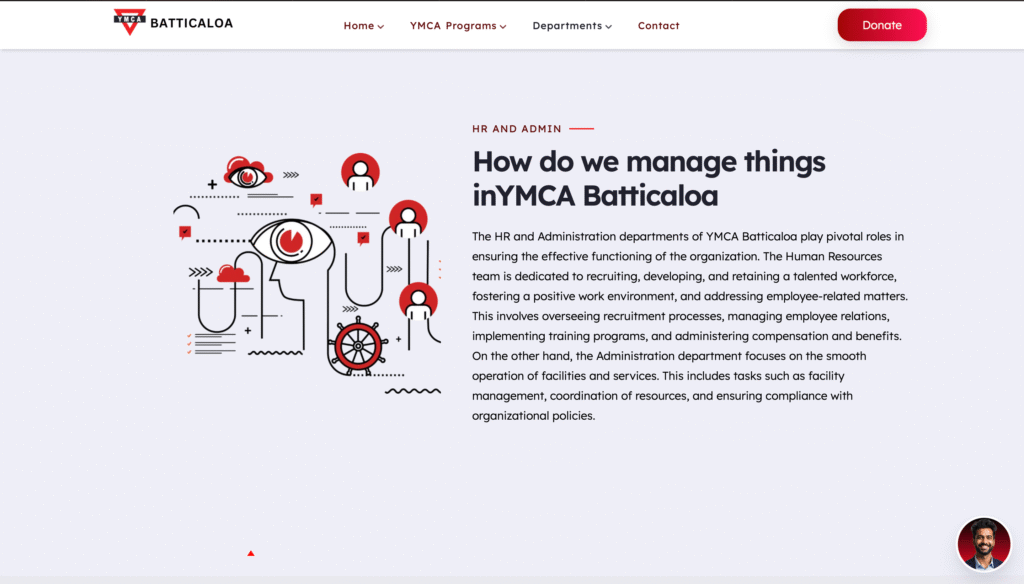Select the Home menu label
This screenshot has height=584, width=1024.
(358, 26)
